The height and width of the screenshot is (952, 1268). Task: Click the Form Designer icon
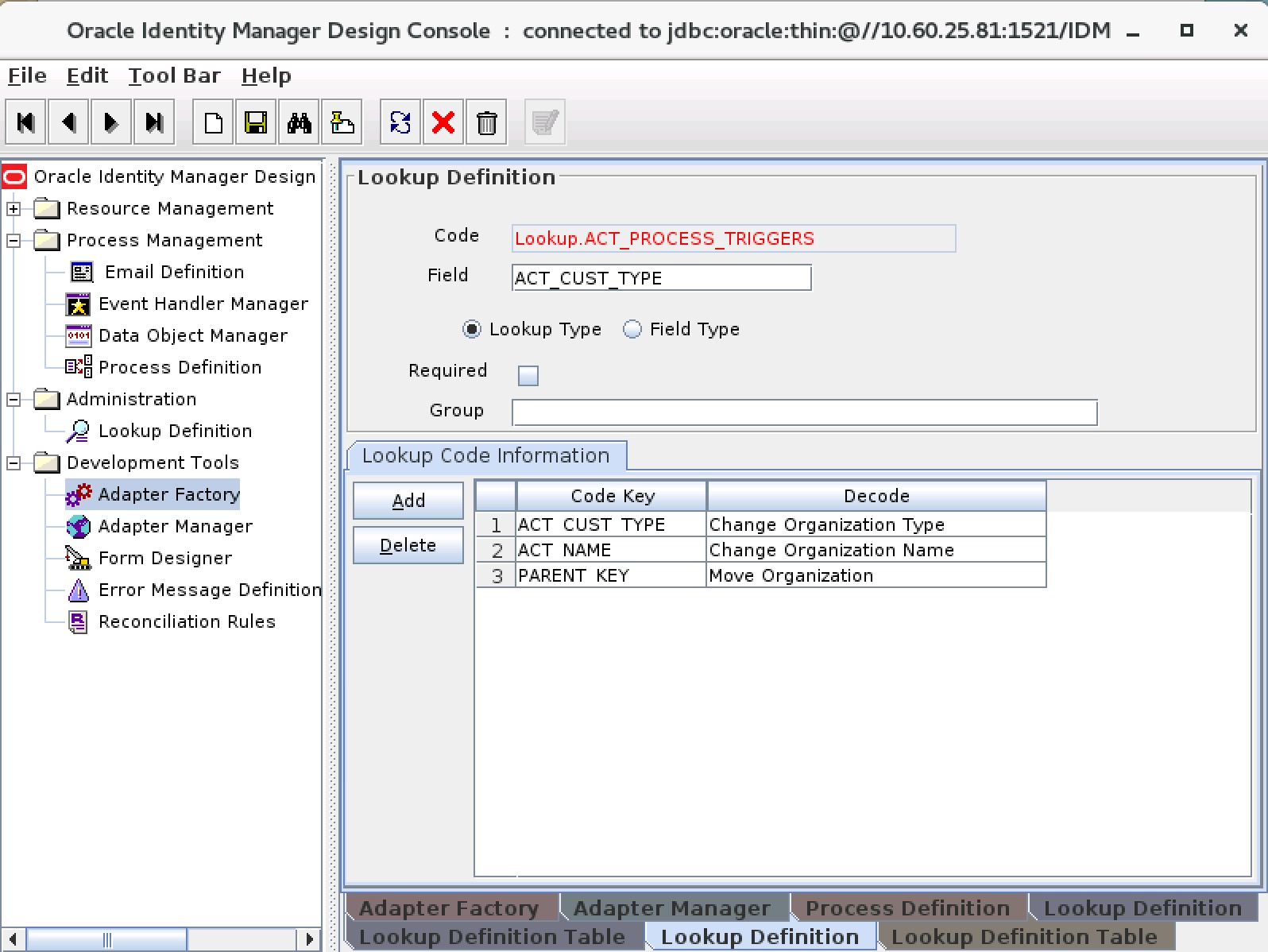click(78, 558)
